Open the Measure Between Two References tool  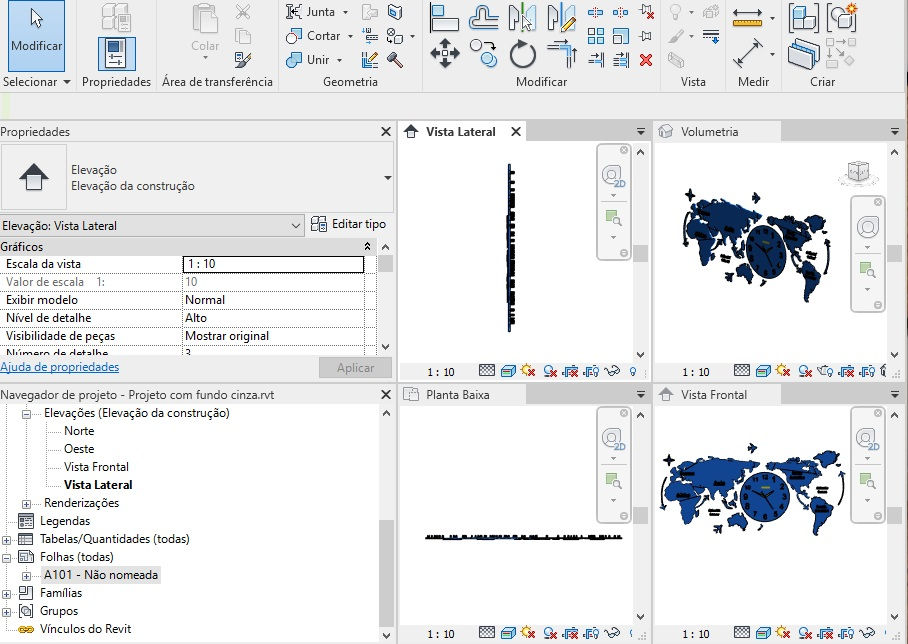748,17
